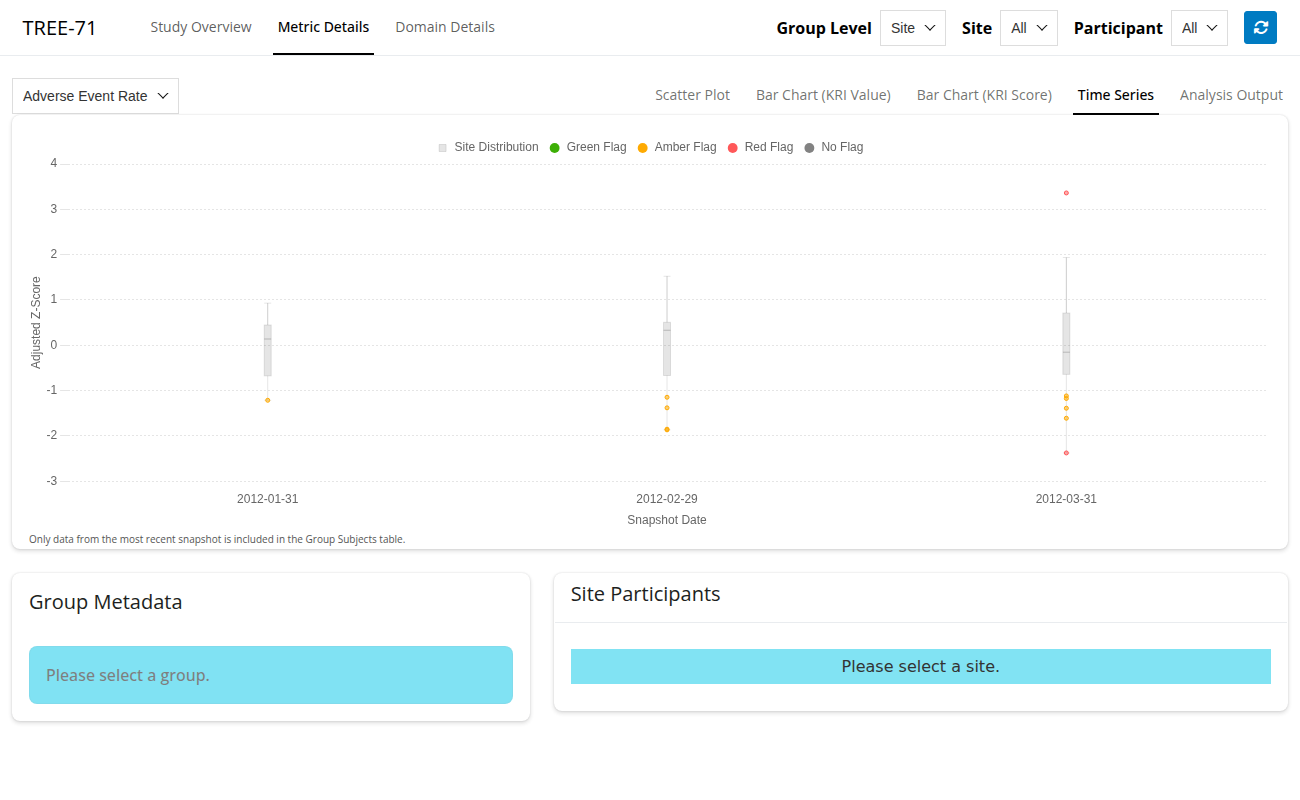Click the 2012-01-31 box plot
Image resolution: width=1300 pixels, height=800 pixels.
(268, 350)
